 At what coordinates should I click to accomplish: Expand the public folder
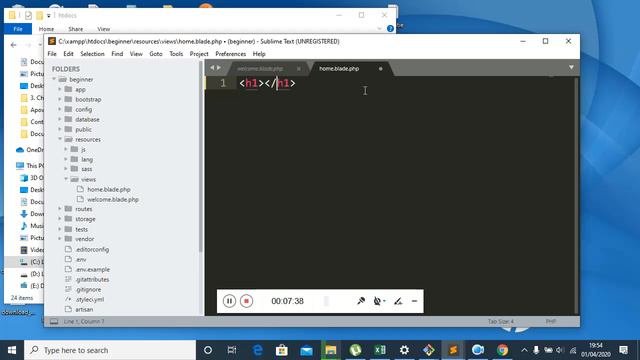tap(60, 129)
